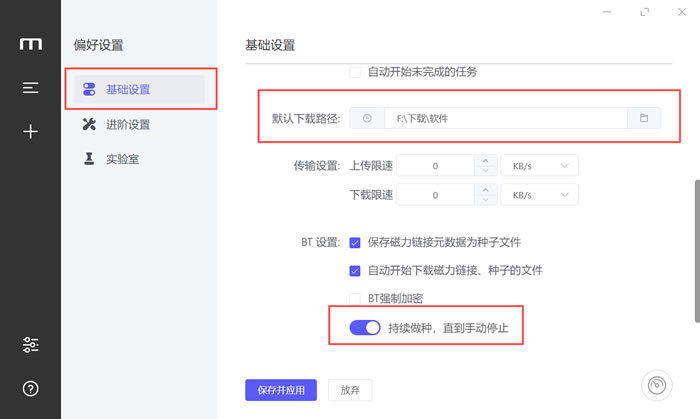Open upload limit KB/s unit dropdown
The height and width of the screenshot is (419, 700).
tap(539, 165)
